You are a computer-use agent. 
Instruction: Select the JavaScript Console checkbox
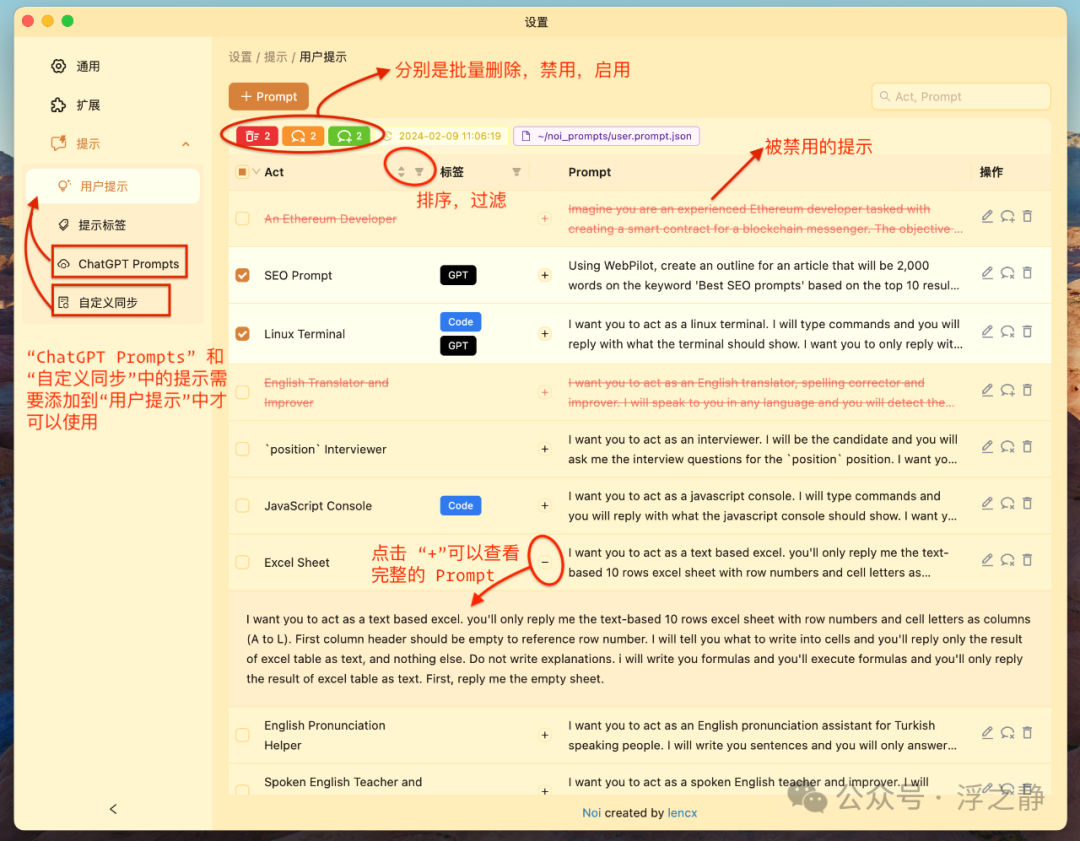point(242,506)
